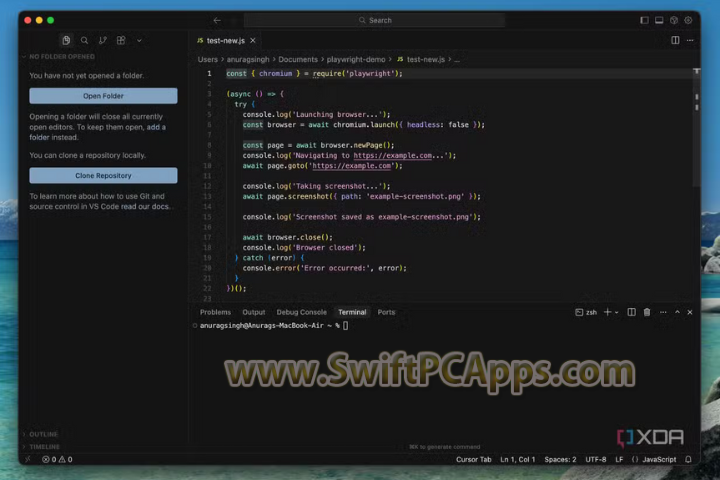
Task: Switch to the Problems panel tab
Action: (215, 312)
